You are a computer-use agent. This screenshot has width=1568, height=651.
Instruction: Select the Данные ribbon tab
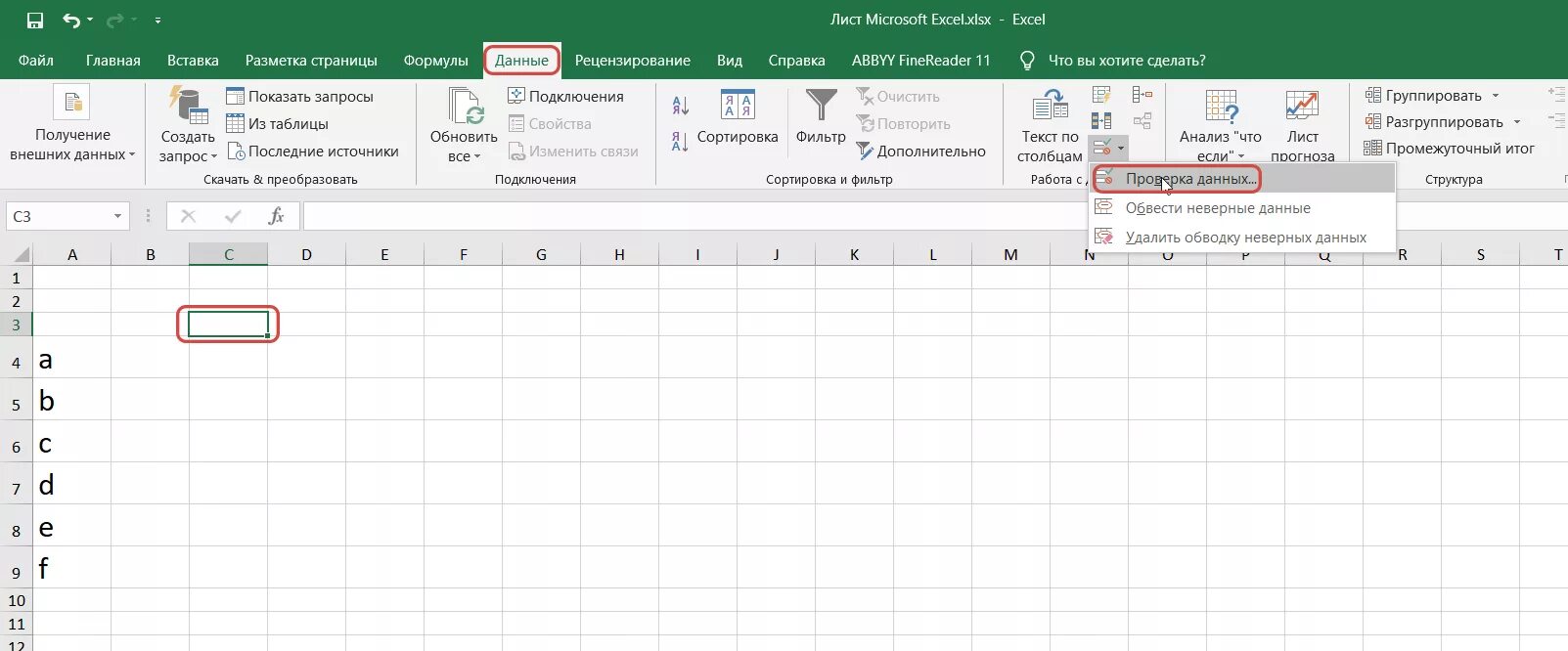click(521, 61)
